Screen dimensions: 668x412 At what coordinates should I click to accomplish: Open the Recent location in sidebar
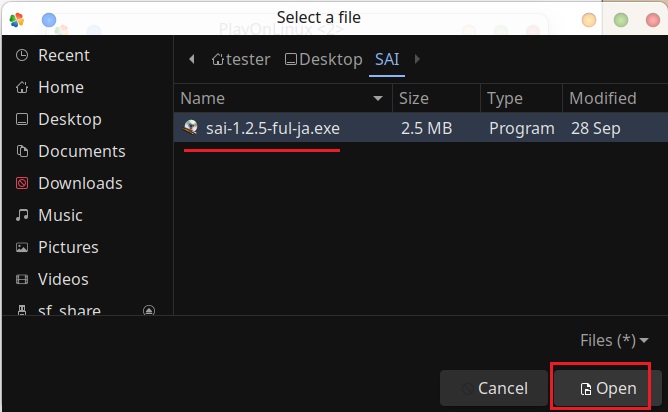click(x=63, y=56)
